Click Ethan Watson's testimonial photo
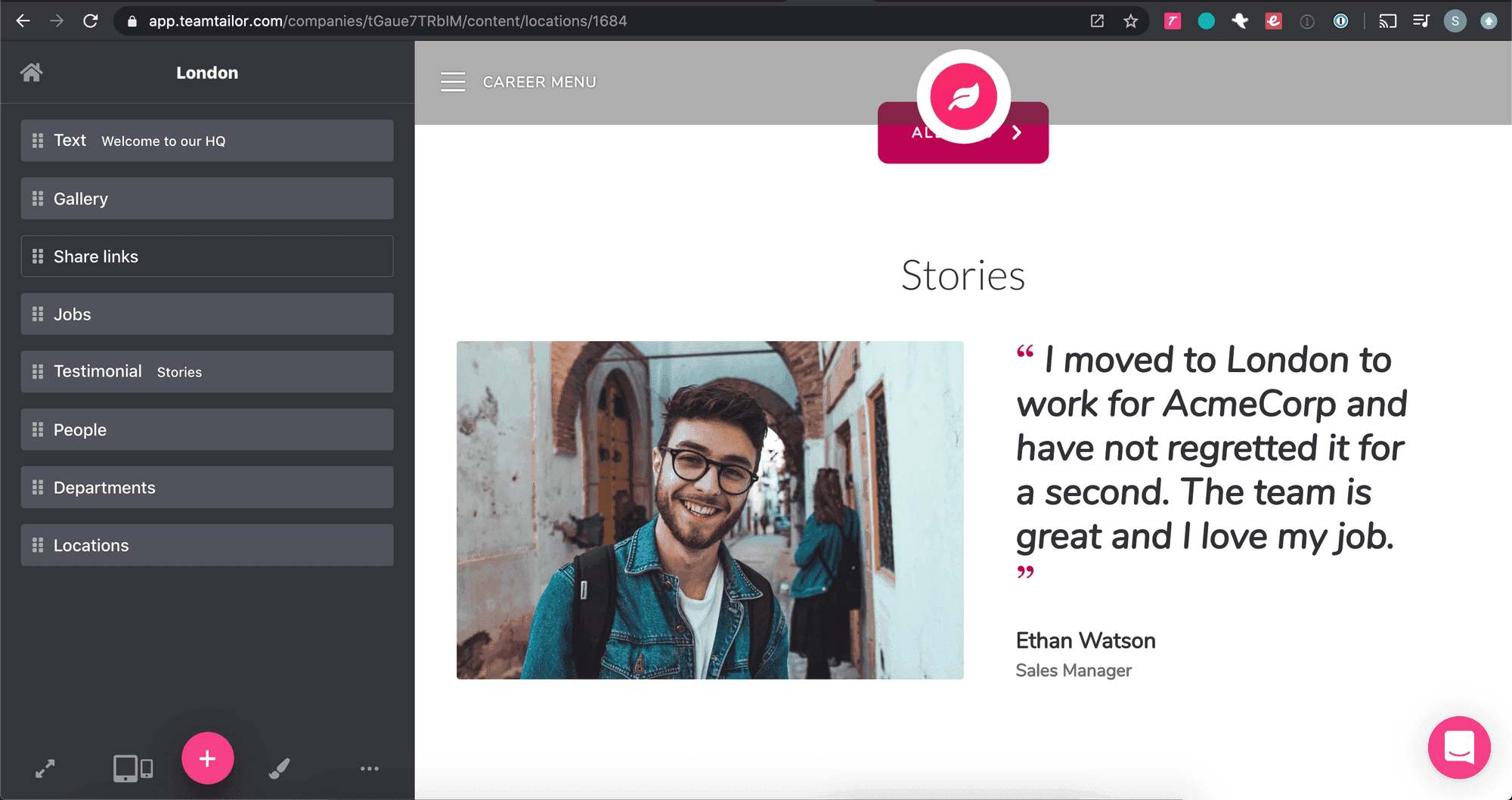This screenshot has height=800, width=1512. (x=710, y=510)
